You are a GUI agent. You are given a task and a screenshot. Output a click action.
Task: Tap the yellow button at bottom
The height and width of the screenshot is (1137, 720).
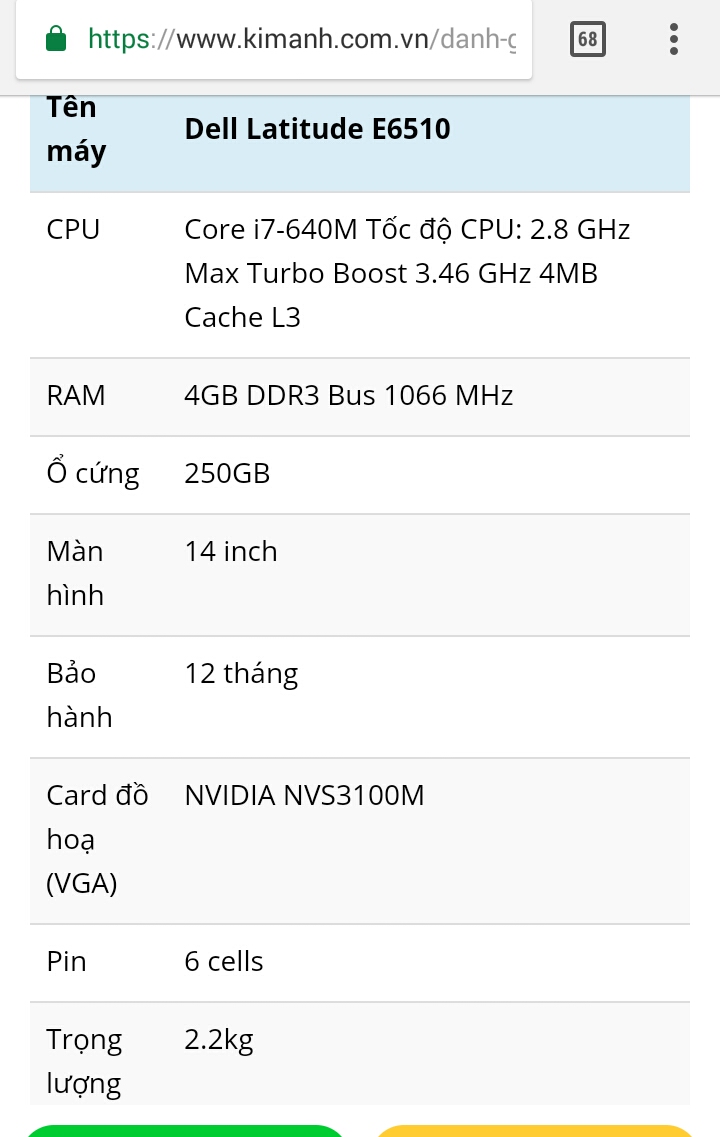click(535, 1130)
